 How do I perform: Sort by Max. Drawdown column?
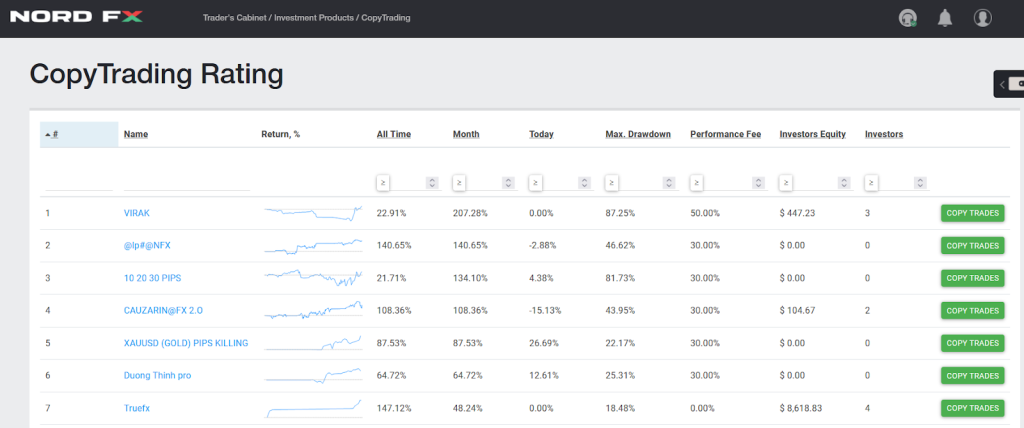638,134
